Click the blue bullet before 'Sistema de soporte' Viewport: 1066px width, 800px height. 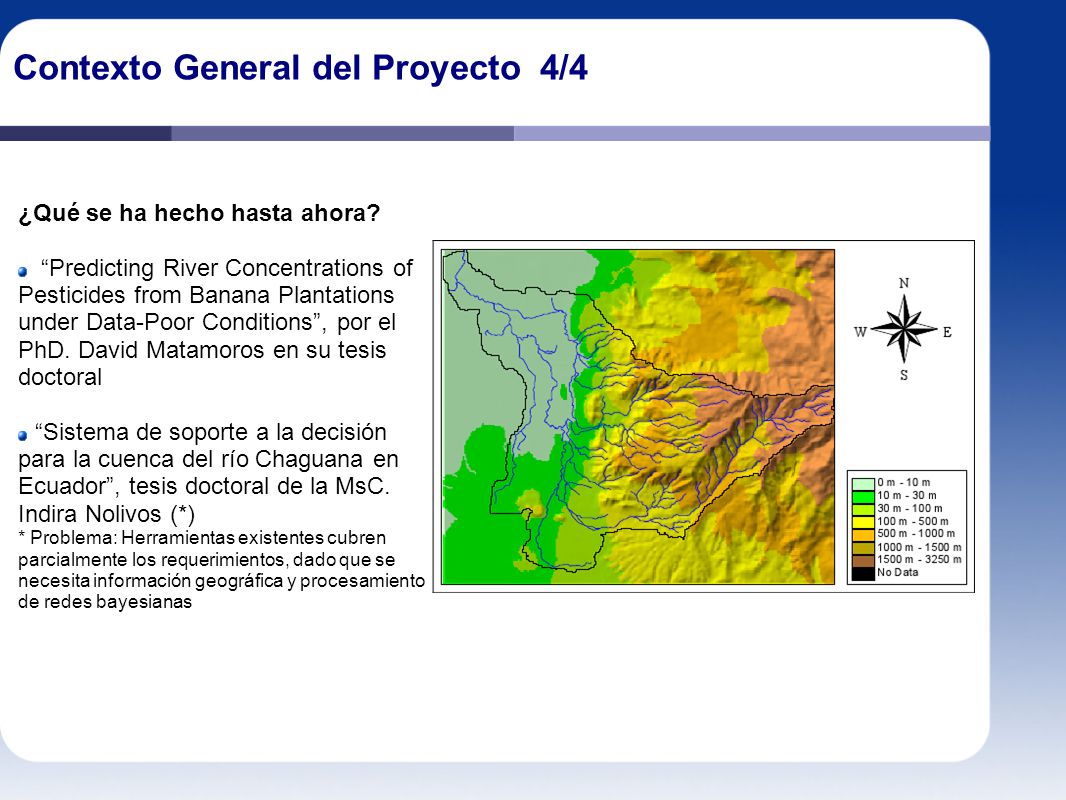coord(23,435)
